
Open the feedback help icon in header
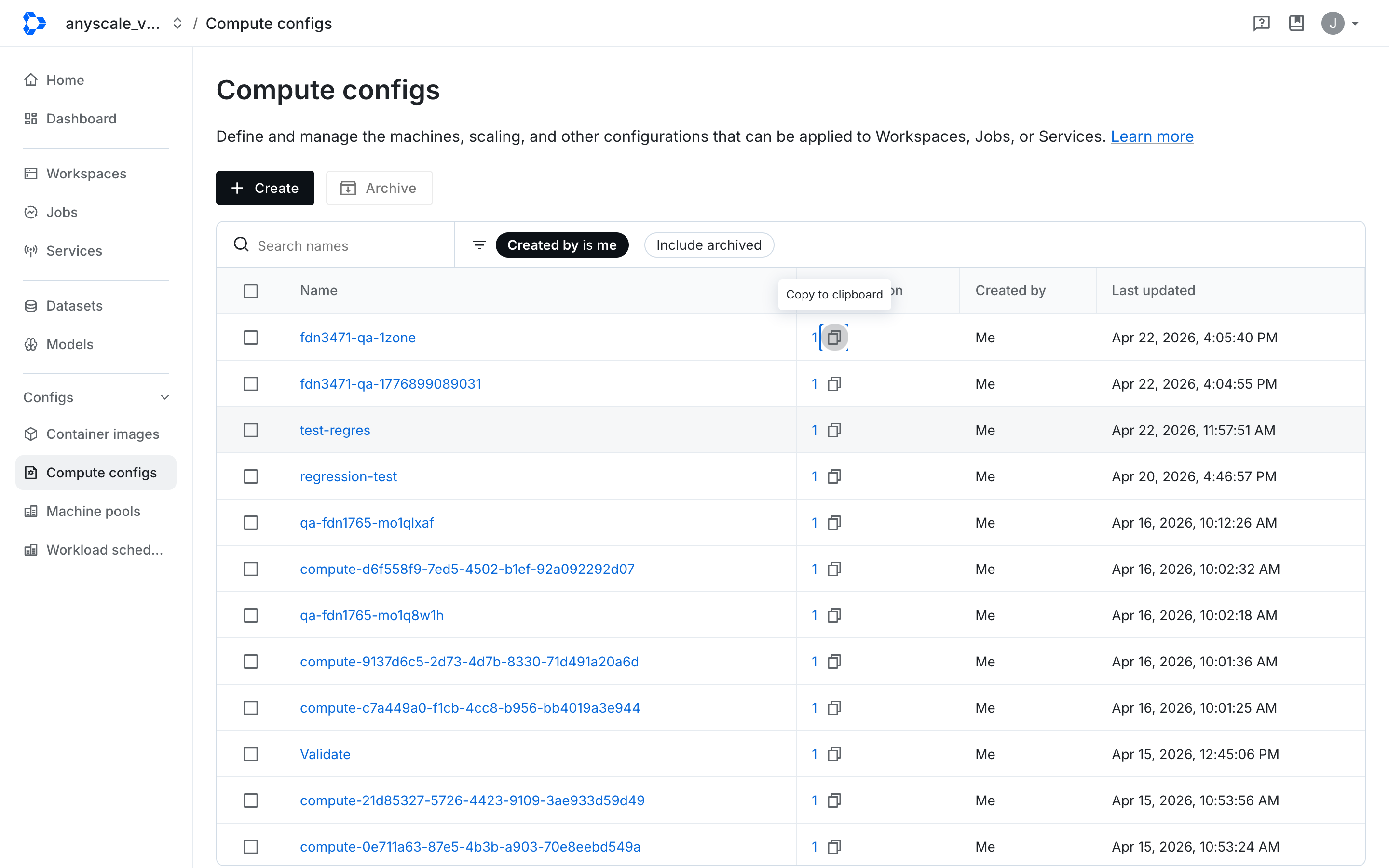(1261, 23)
